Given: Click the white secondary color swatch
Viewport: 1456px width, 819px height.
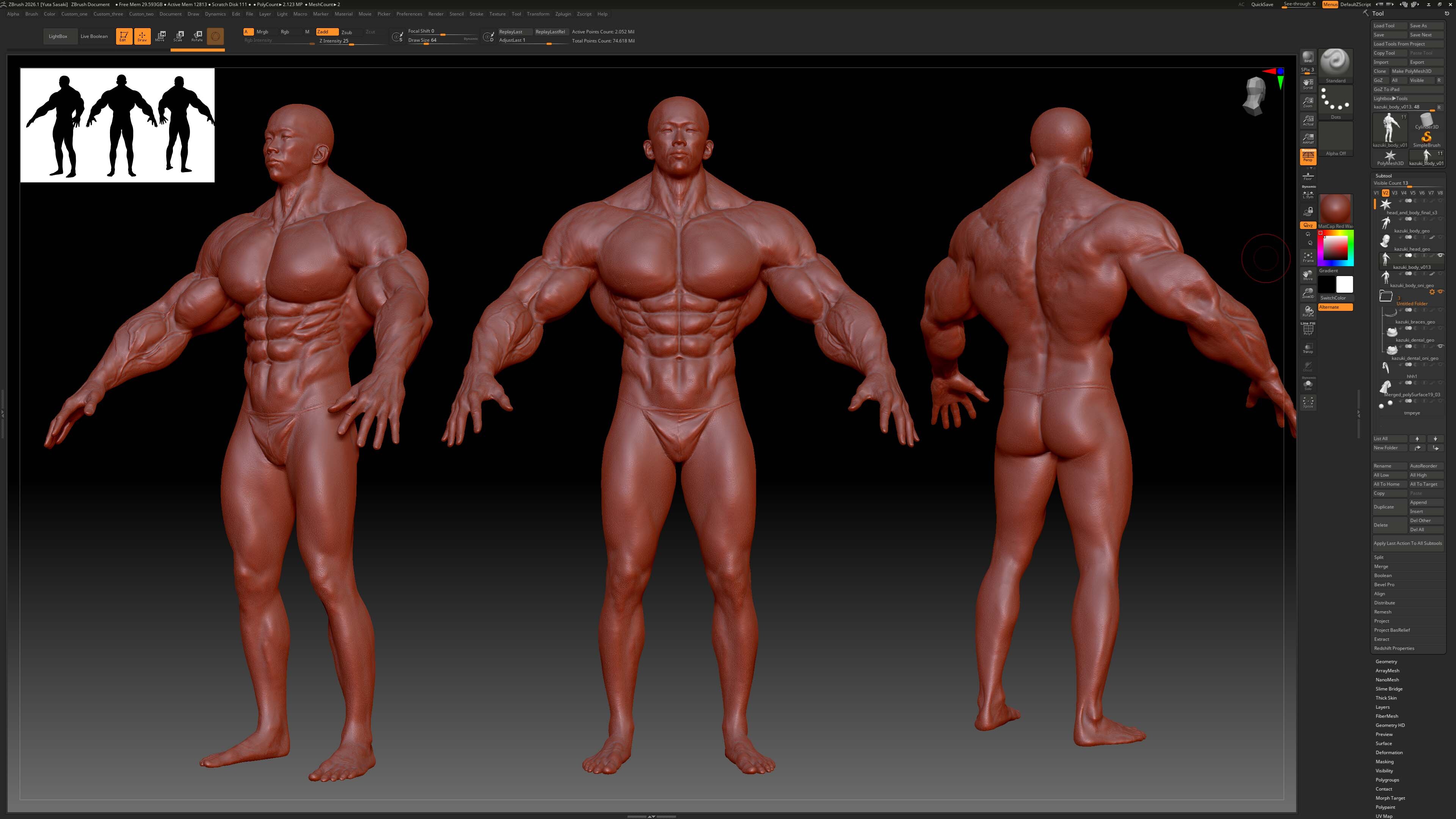Looking at the screenshot, I should pyautogui.click(x=1345, y=284).
